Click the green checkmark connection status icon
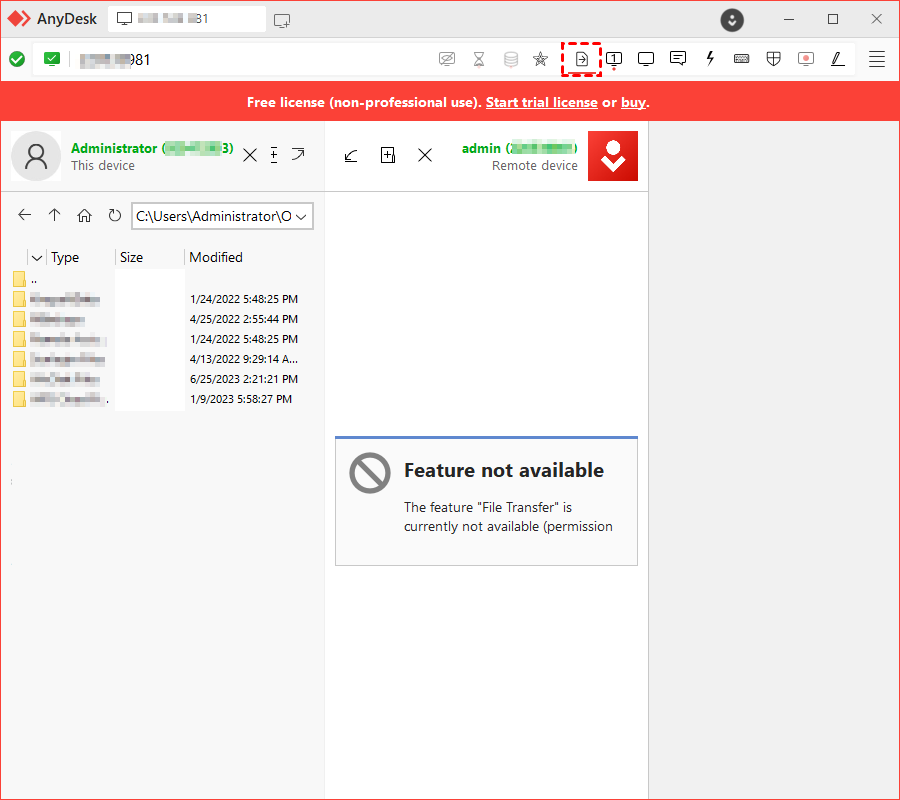The height and width of the screenshot is (800, 900). 17,59
